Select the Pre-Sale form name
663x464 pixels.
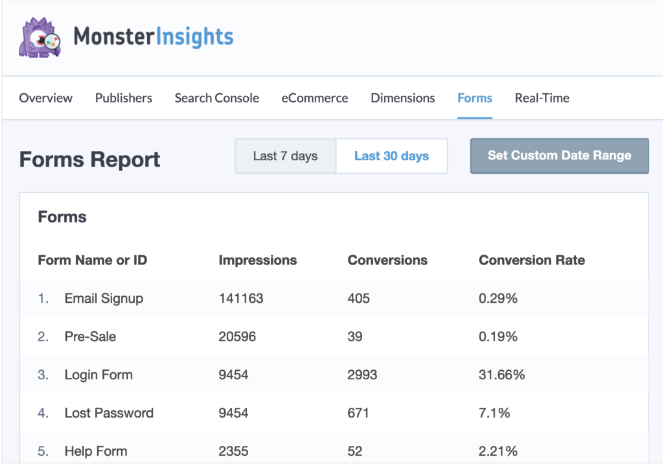90,337
